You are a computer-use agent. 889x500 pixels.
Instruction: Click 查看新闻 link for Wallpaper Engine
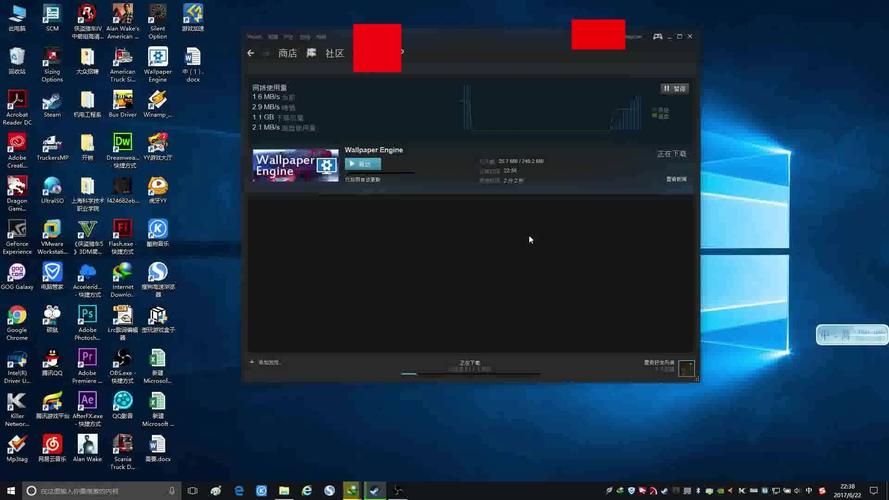[676, 180]
